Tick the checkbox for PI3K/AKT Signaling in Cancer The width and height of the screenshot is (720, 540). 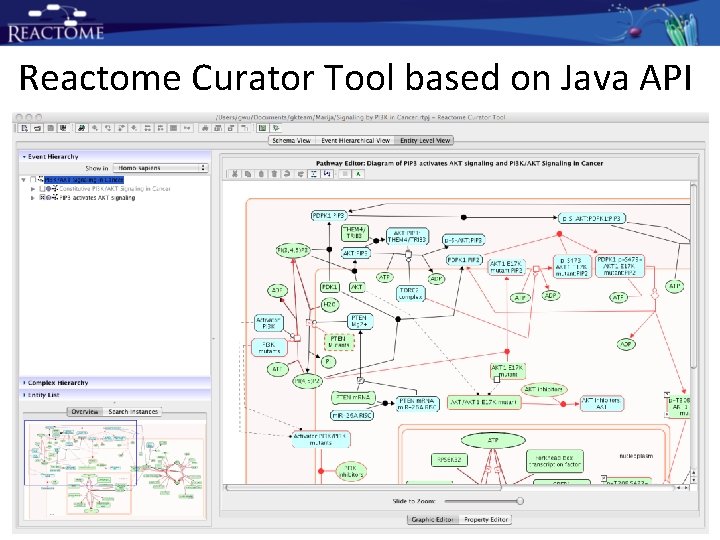point(33,180)
